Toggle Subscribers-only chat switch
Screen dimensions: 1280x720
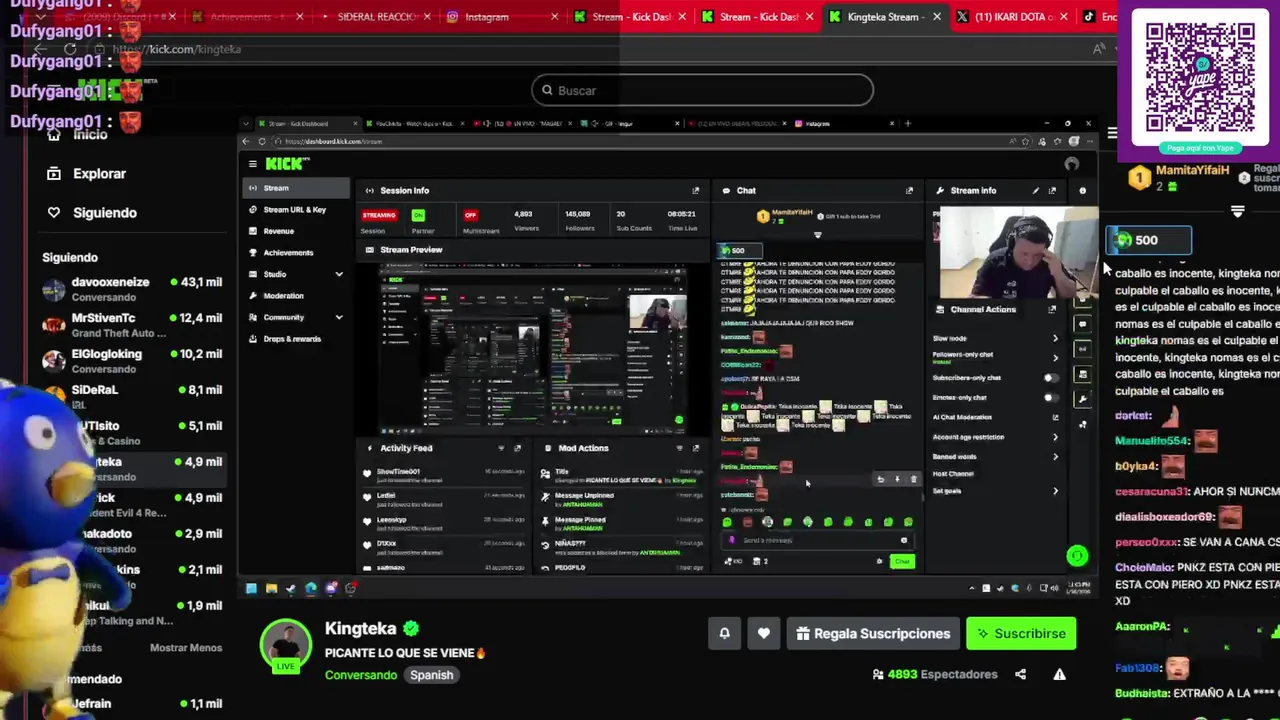click(x=1051, y=378)
